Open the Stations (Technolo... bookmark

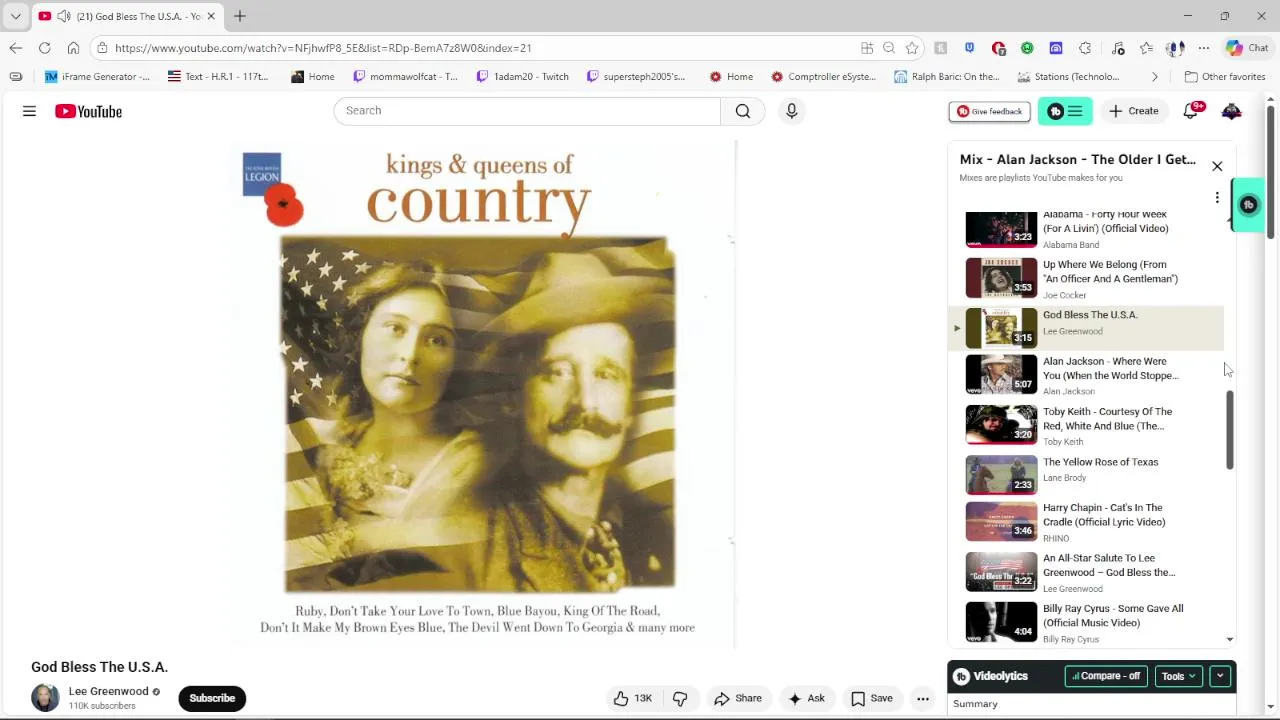pyautogui.click(x=1068, y=77)
